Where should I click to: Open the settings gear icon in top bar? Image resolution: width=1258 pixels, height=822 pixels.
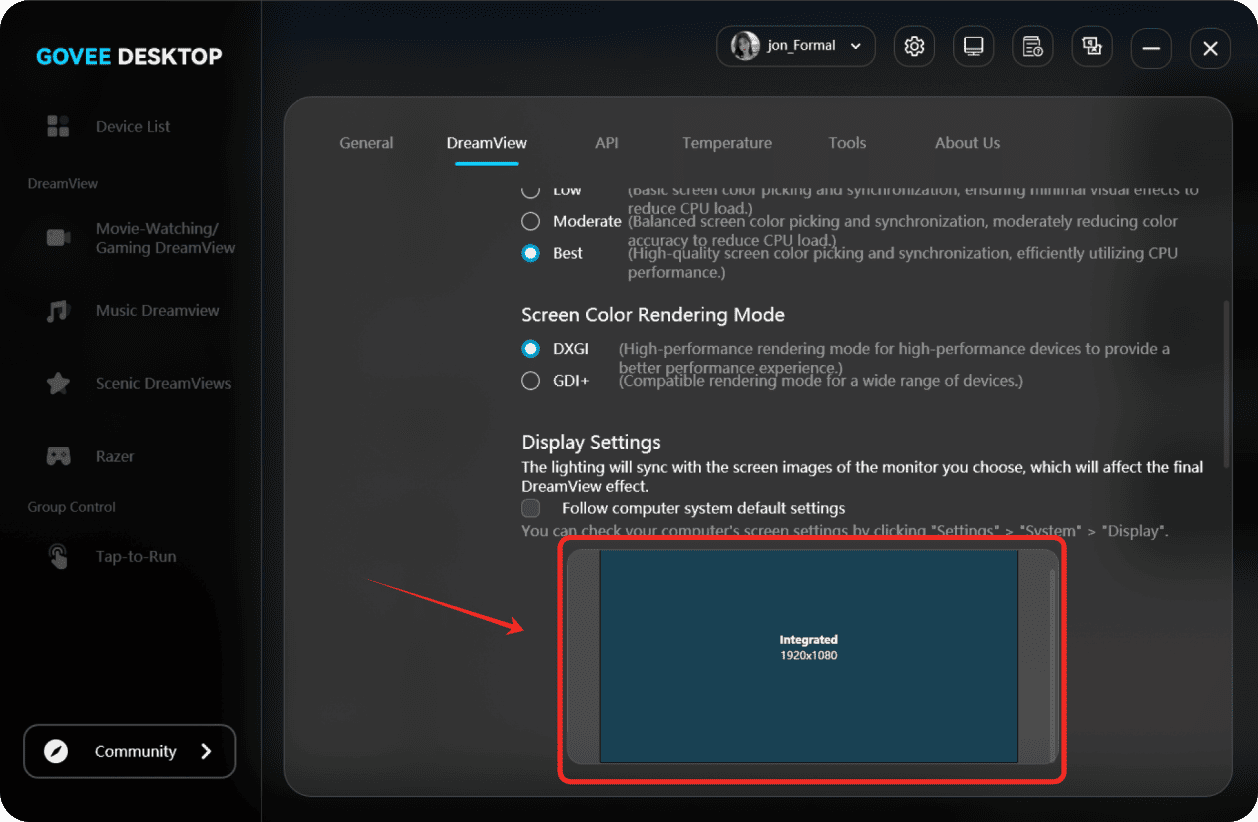tap(913, 46)
